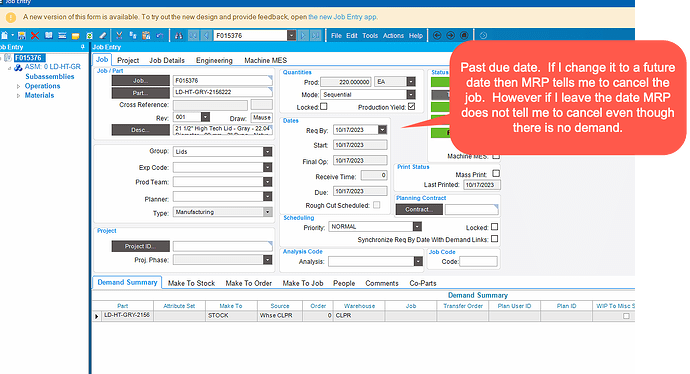690x374 pixels.
Task: Switch to the Machine MES tab
Action: [x=265, y=60]
